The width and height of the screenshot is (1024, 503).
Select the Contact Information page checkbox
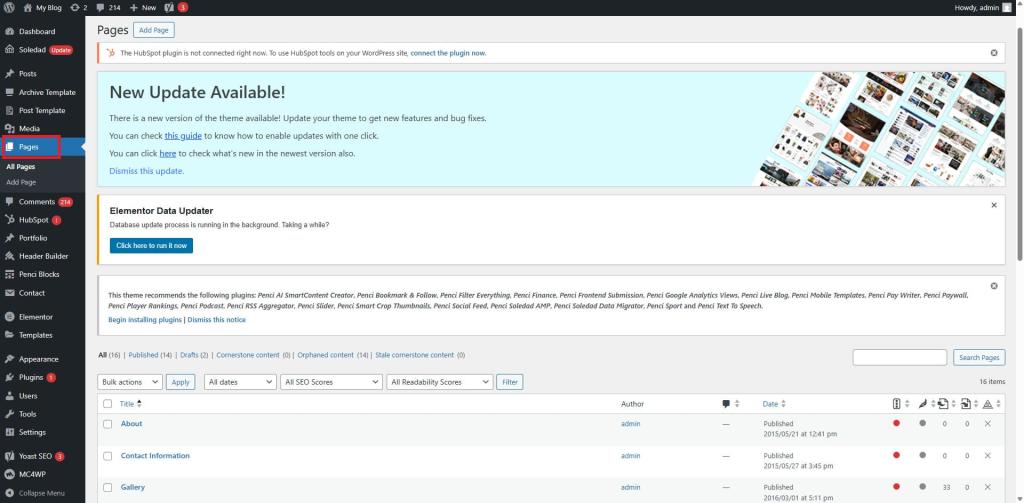pyautogui.click(x=108, y=456)
